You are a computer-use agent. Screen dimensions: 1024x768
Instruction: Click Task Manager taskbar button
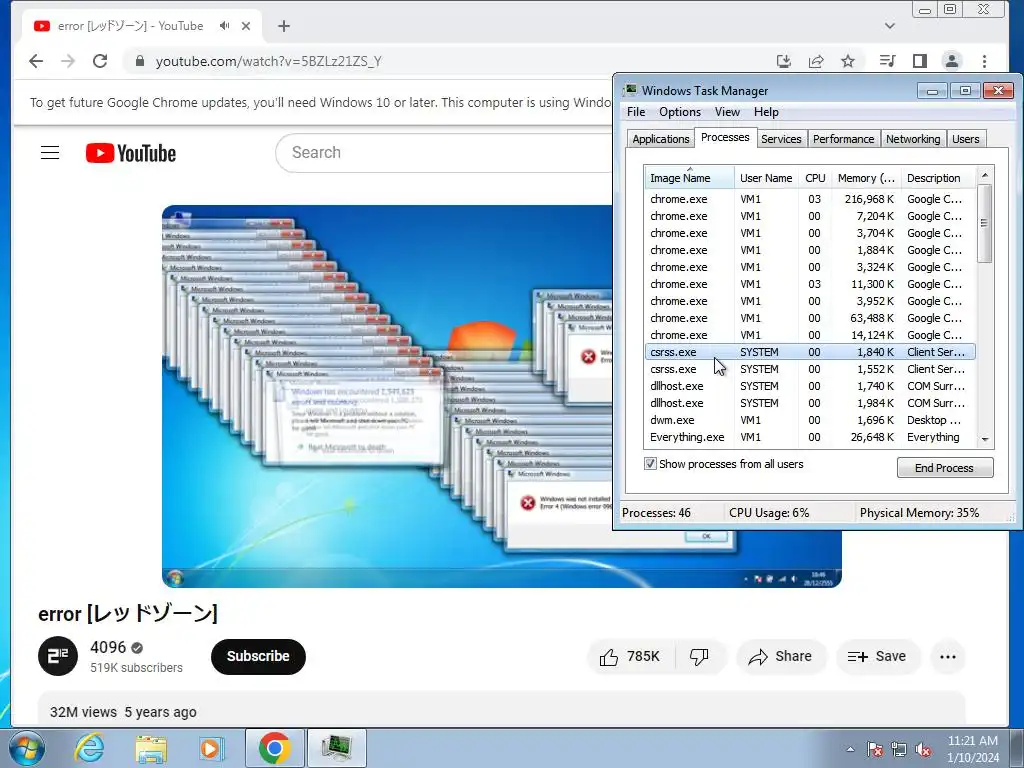click(x=337, y=748)
